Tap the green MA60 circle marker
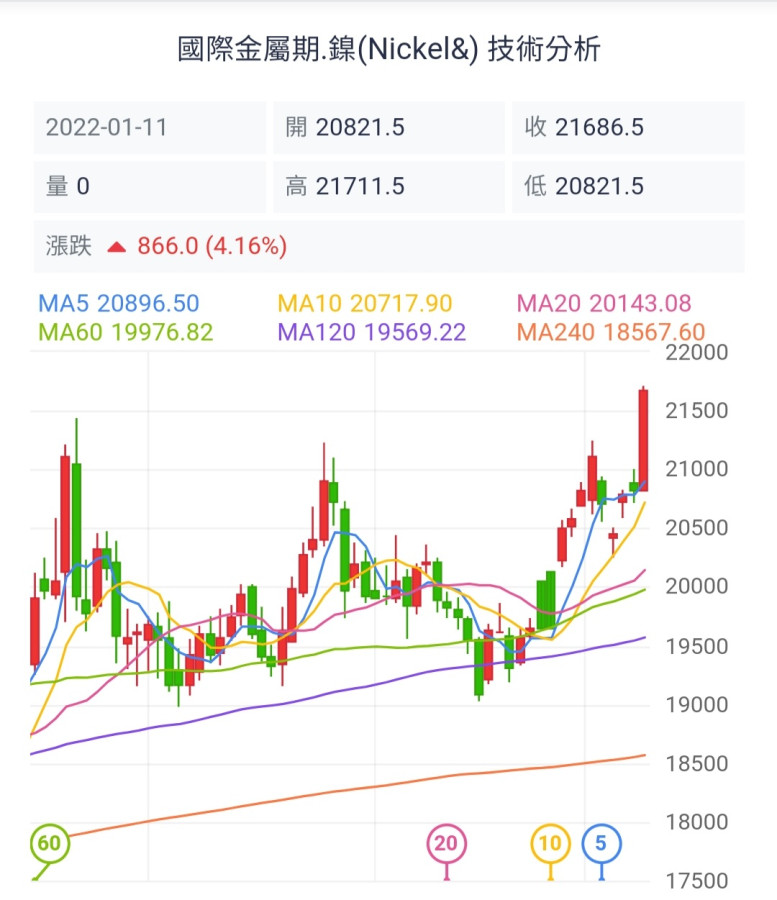 click(48, 843)
